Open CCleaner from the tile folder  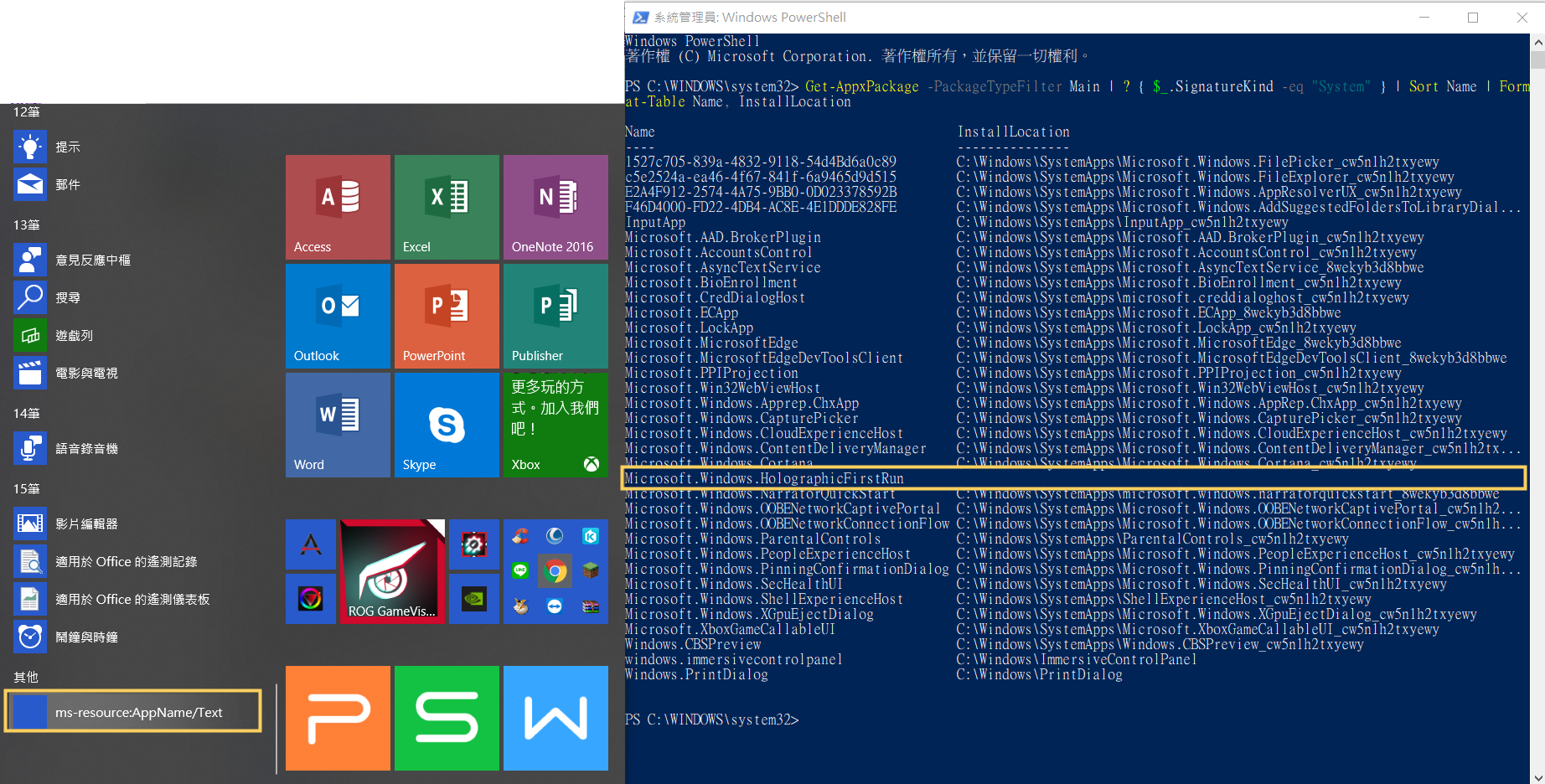521,536
